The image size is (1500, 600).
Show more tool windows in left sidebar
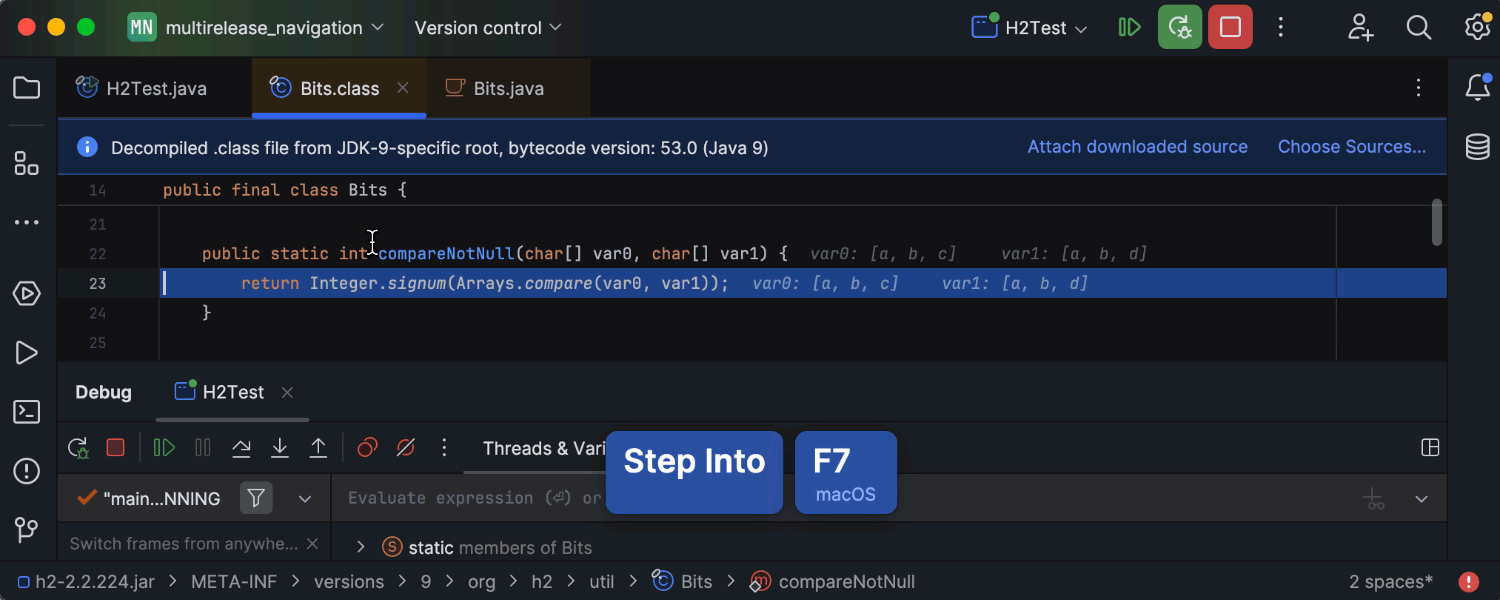point(27,222)
